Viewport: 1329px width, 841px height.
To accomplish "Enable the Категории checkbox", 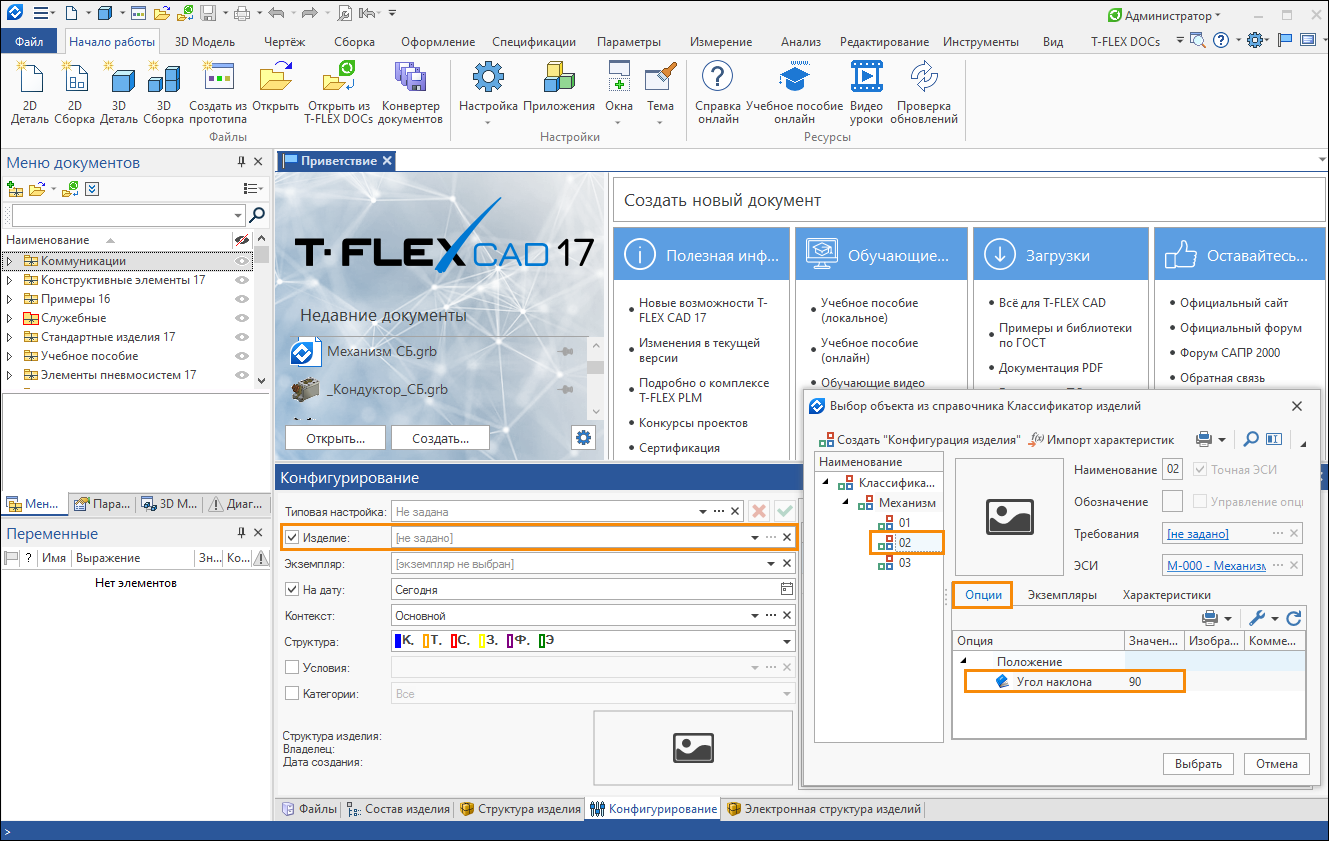I will click(x=292, y=693).
